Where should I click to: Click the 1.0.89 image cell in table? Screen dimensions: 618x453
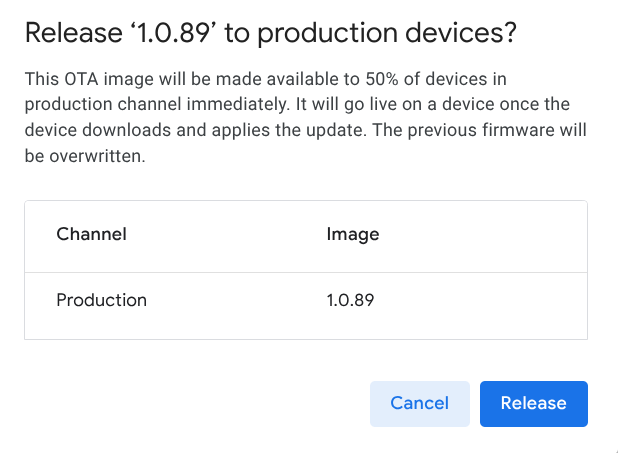[350, 300]
